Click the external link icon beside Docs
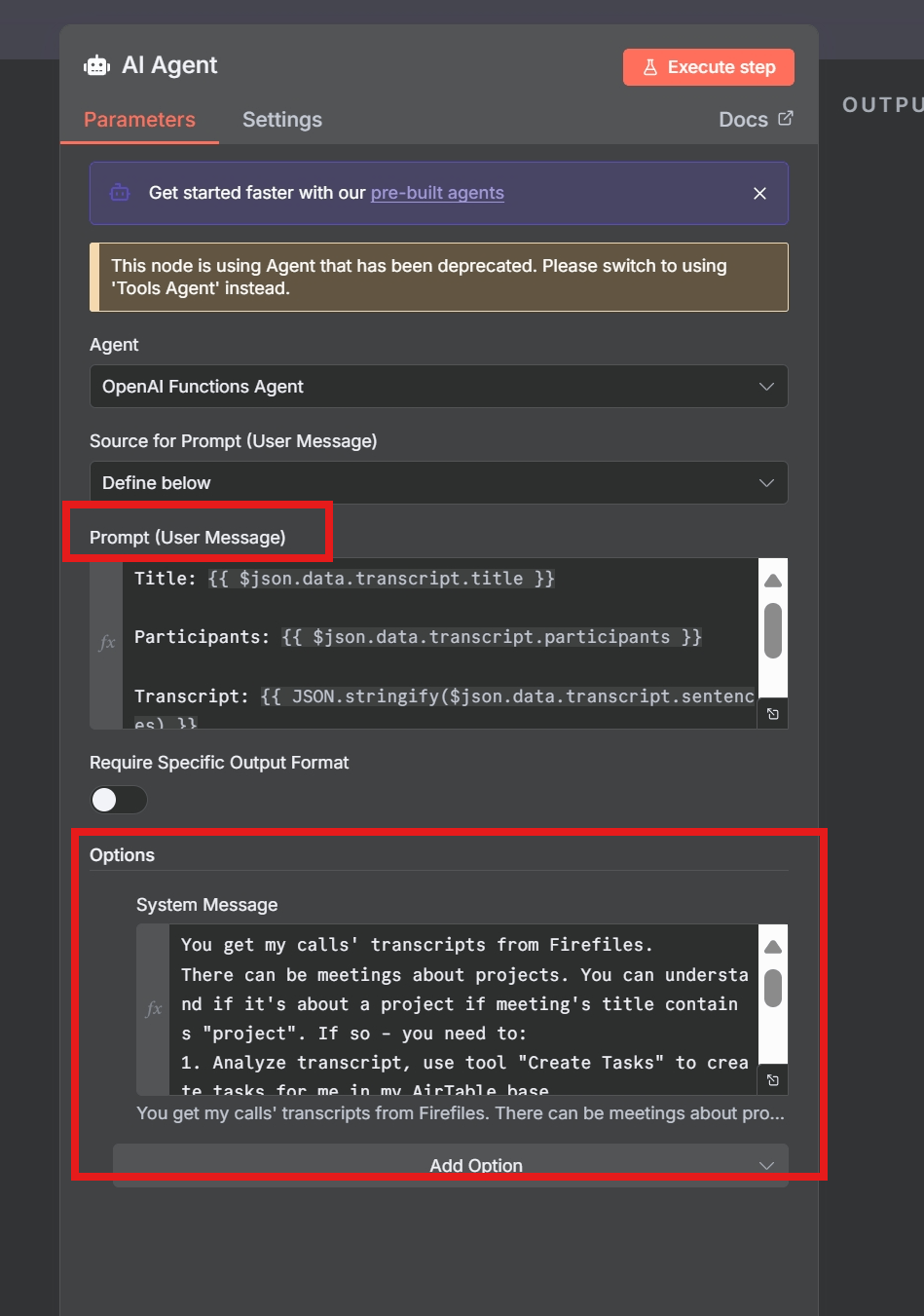This screenshot has height=1316, width=924. pyautogui.click(x=786, y=119)
